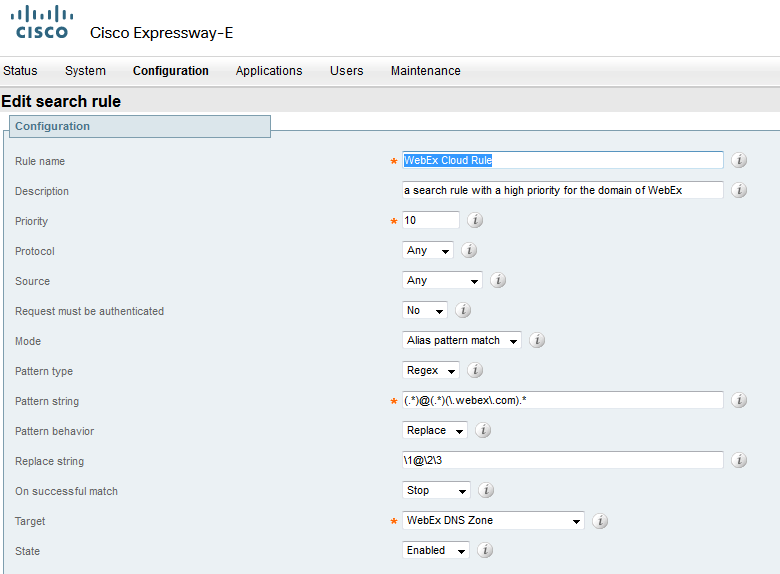This screenshot has width=780, height=574.
Task: Click the Description input field
Action: point(563,190)
